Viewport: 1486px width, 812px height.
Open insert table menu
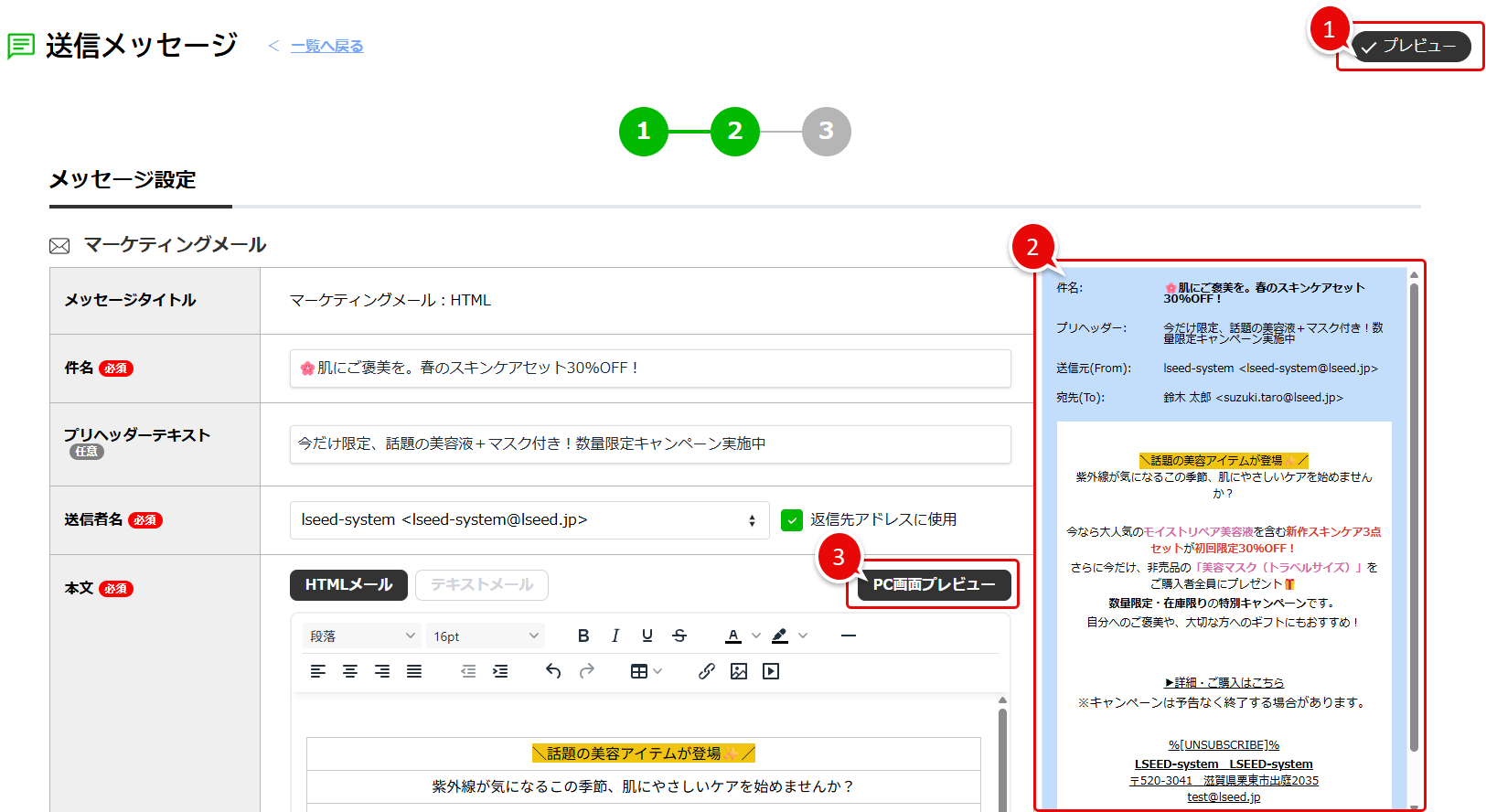point(647,671)
